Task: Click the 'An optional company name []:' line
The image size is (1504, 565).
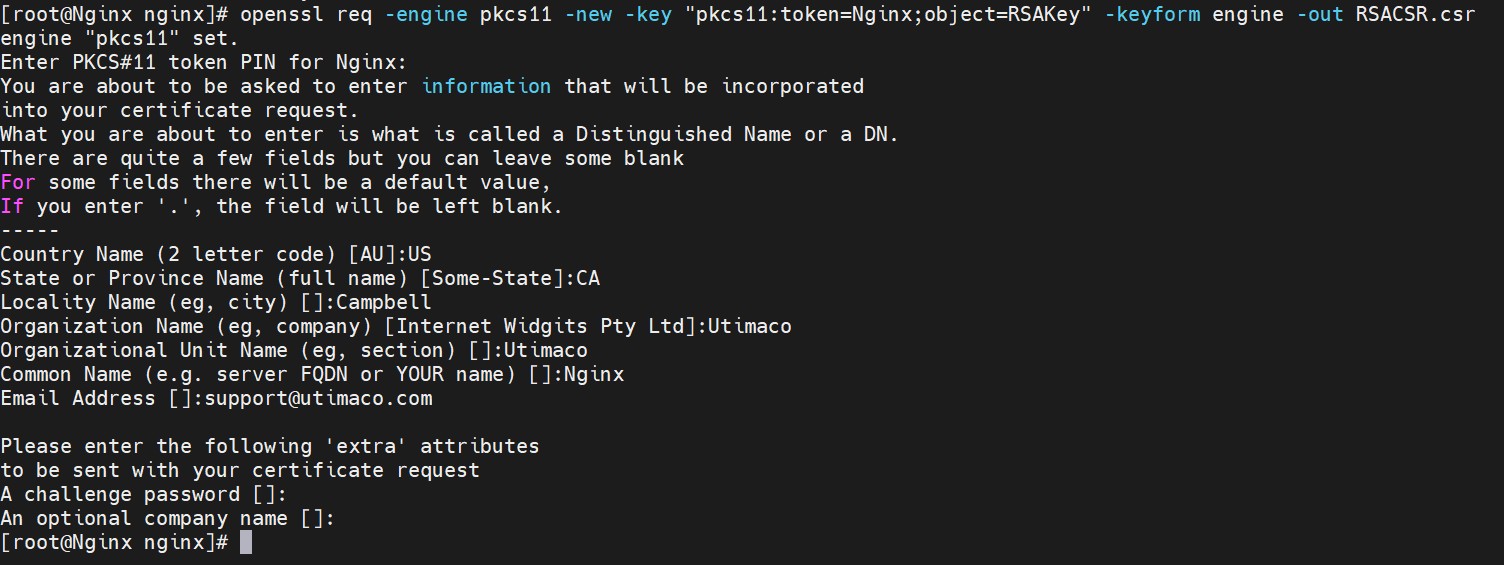Action: (168, 519)
